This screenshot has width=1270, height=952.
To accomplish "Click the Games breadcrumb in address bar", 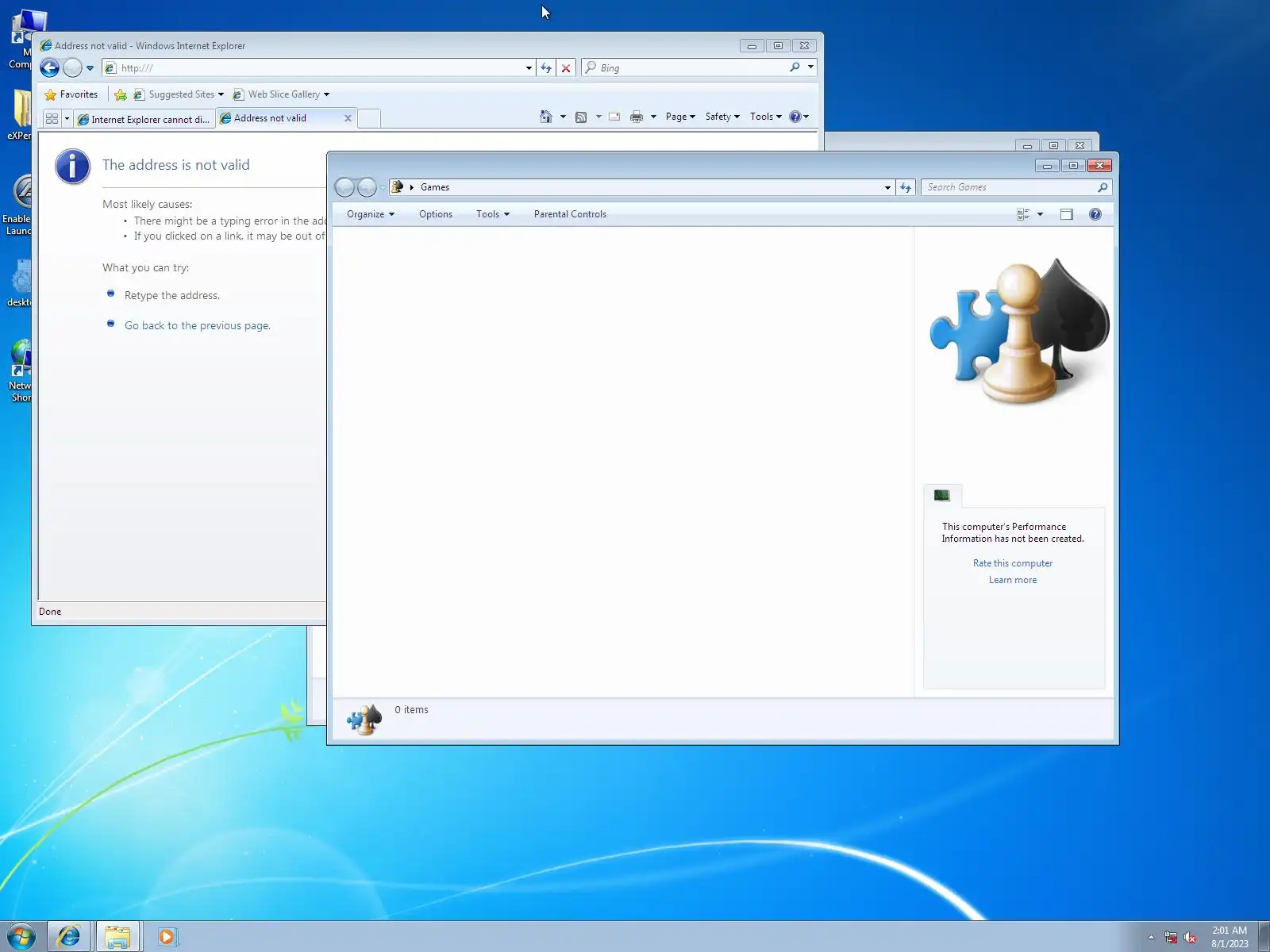I will [x=435, y=187].
